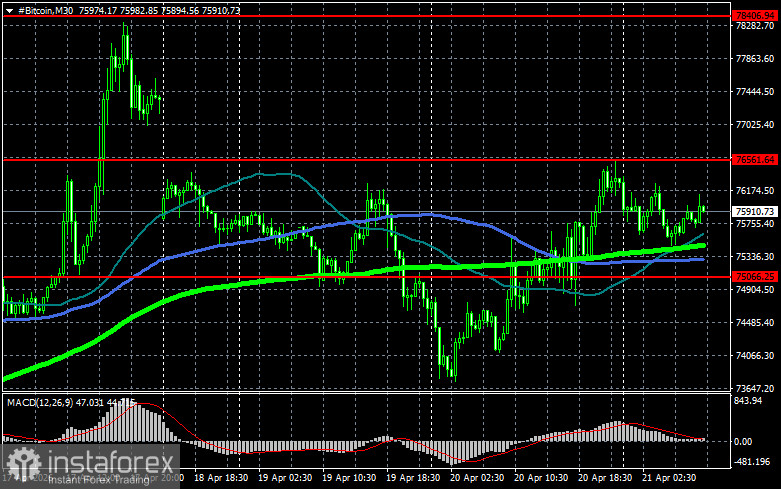
Task: Click the 77863.60 price axis label
Action: (755, 59)
